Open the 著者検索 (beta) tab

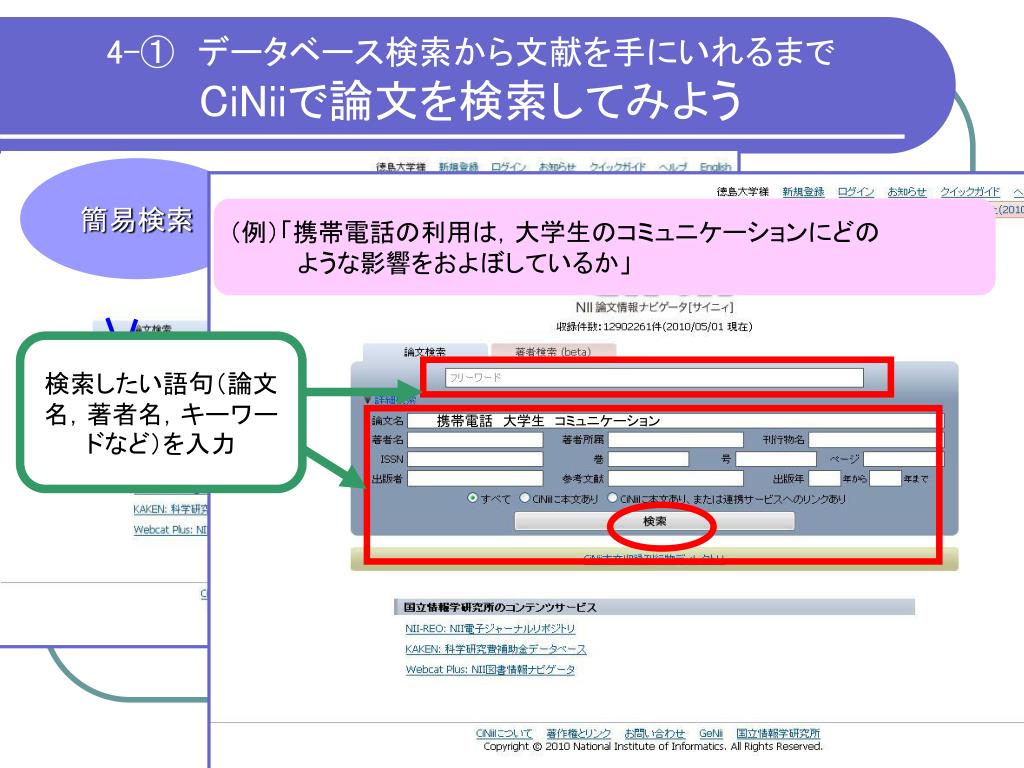tap(552, 351)
